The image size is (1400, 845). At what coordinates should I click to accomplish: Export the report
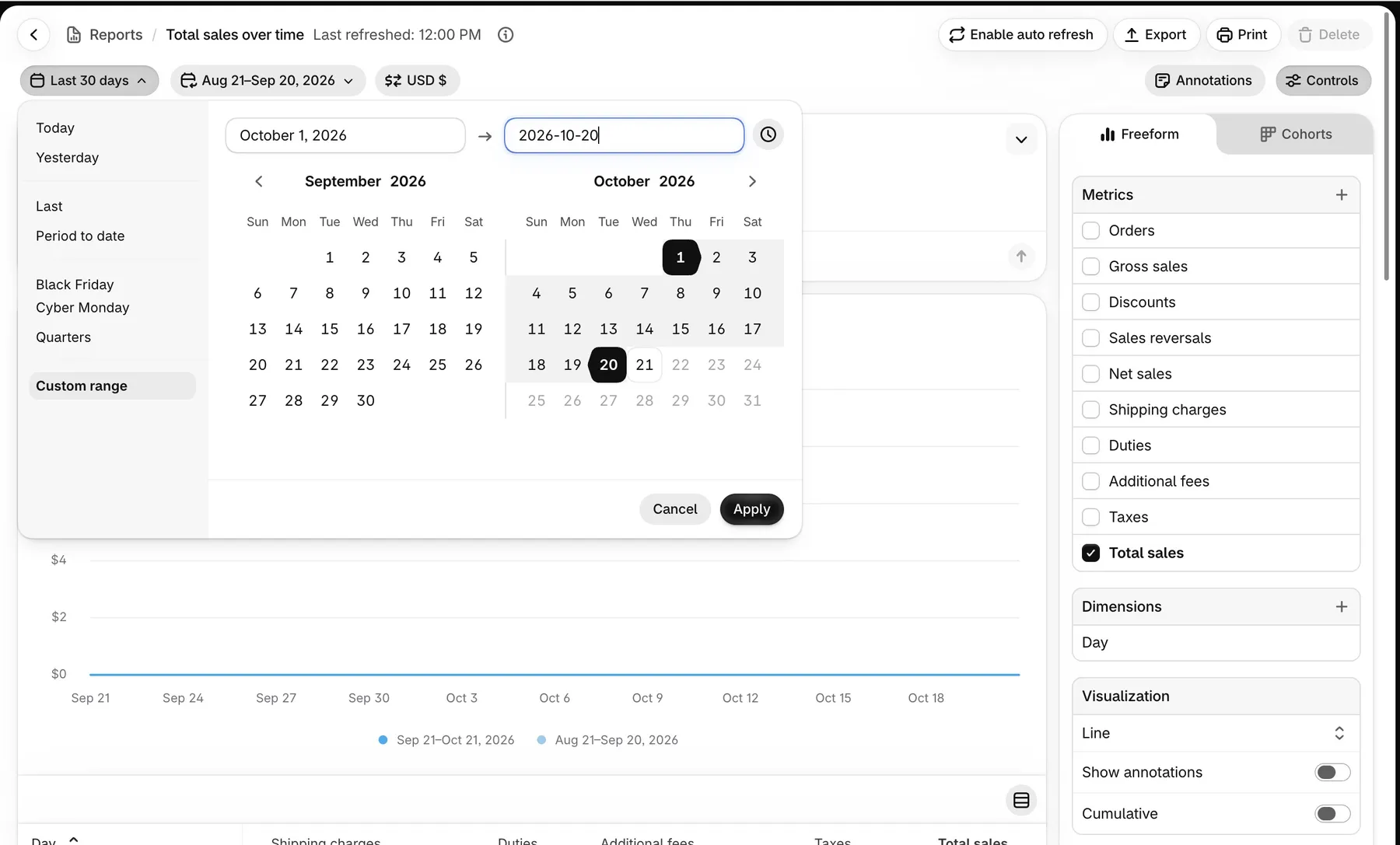coord(1156,35)
